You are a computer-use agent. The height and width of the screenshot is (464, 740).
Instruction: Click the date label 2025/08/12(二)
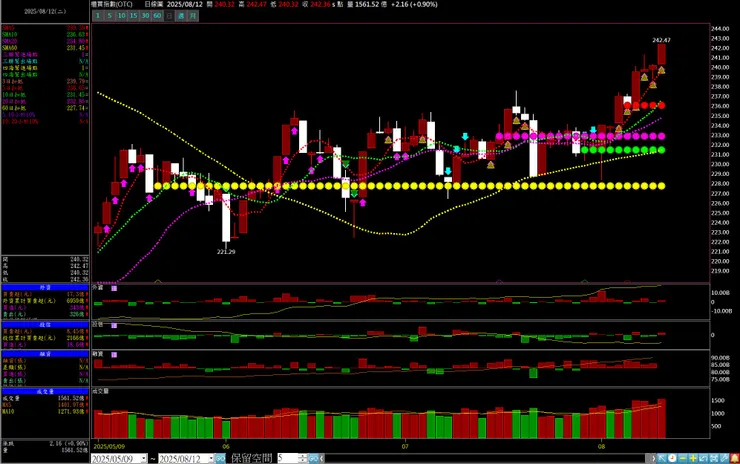pos(45,11)
